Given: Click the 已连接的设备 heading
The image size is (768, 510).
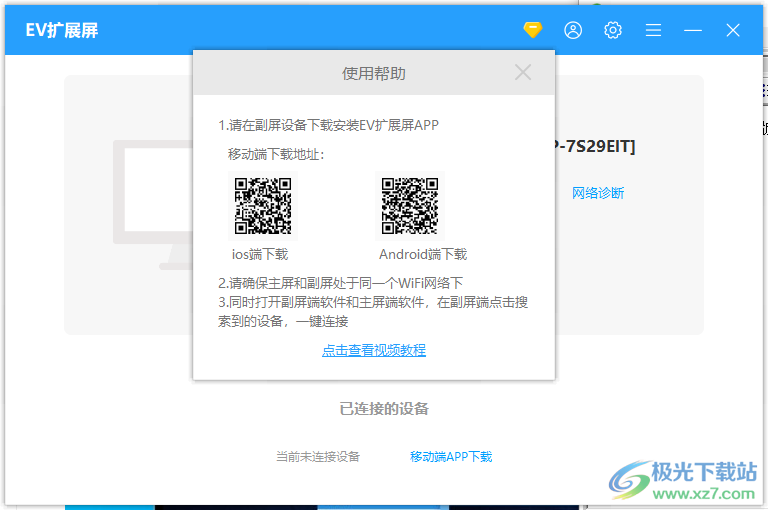Looking at the screenshot, I should point(384,409).
